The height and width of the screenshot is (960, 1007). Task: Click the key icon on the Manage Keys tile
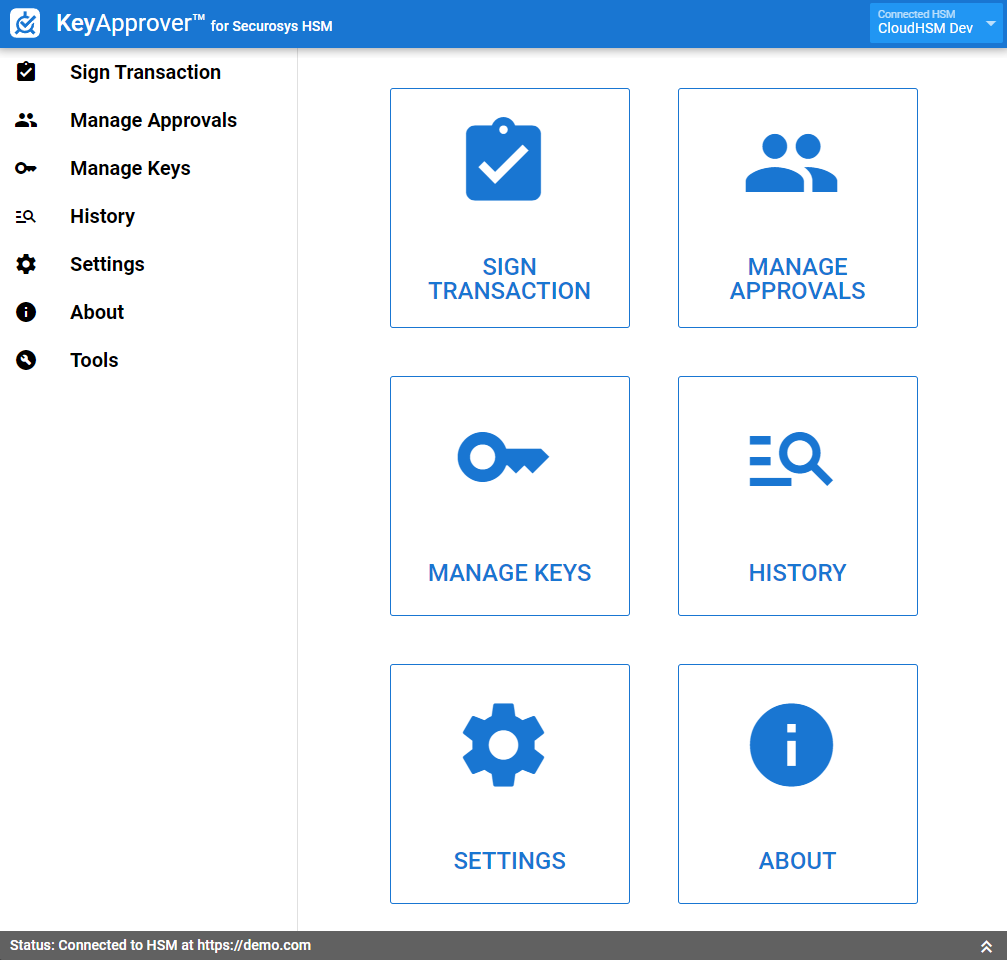click(x=504, y=457)
